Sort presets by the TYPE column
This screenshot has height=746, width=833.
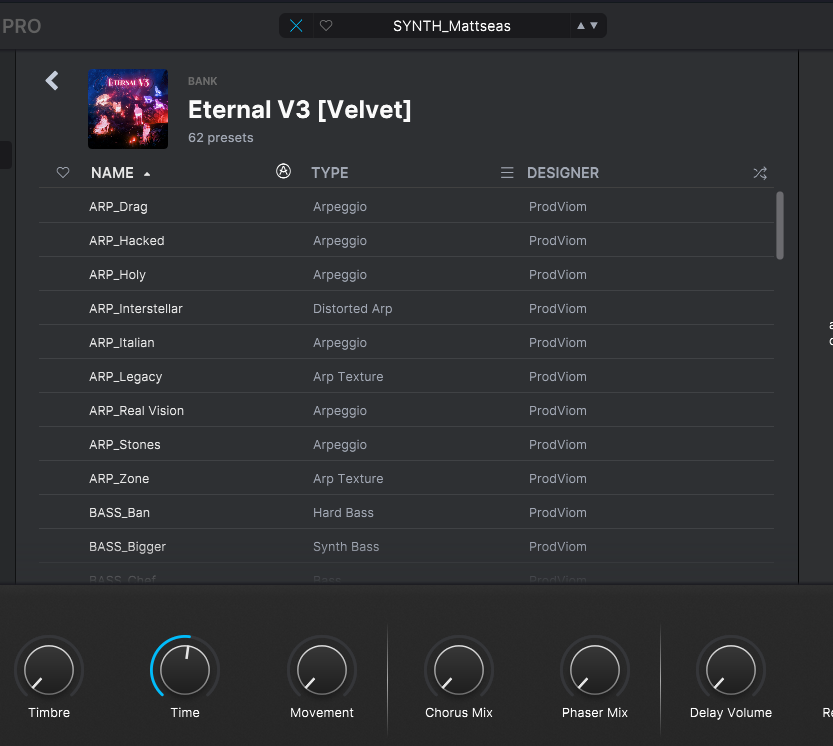[x=330, y=173]
